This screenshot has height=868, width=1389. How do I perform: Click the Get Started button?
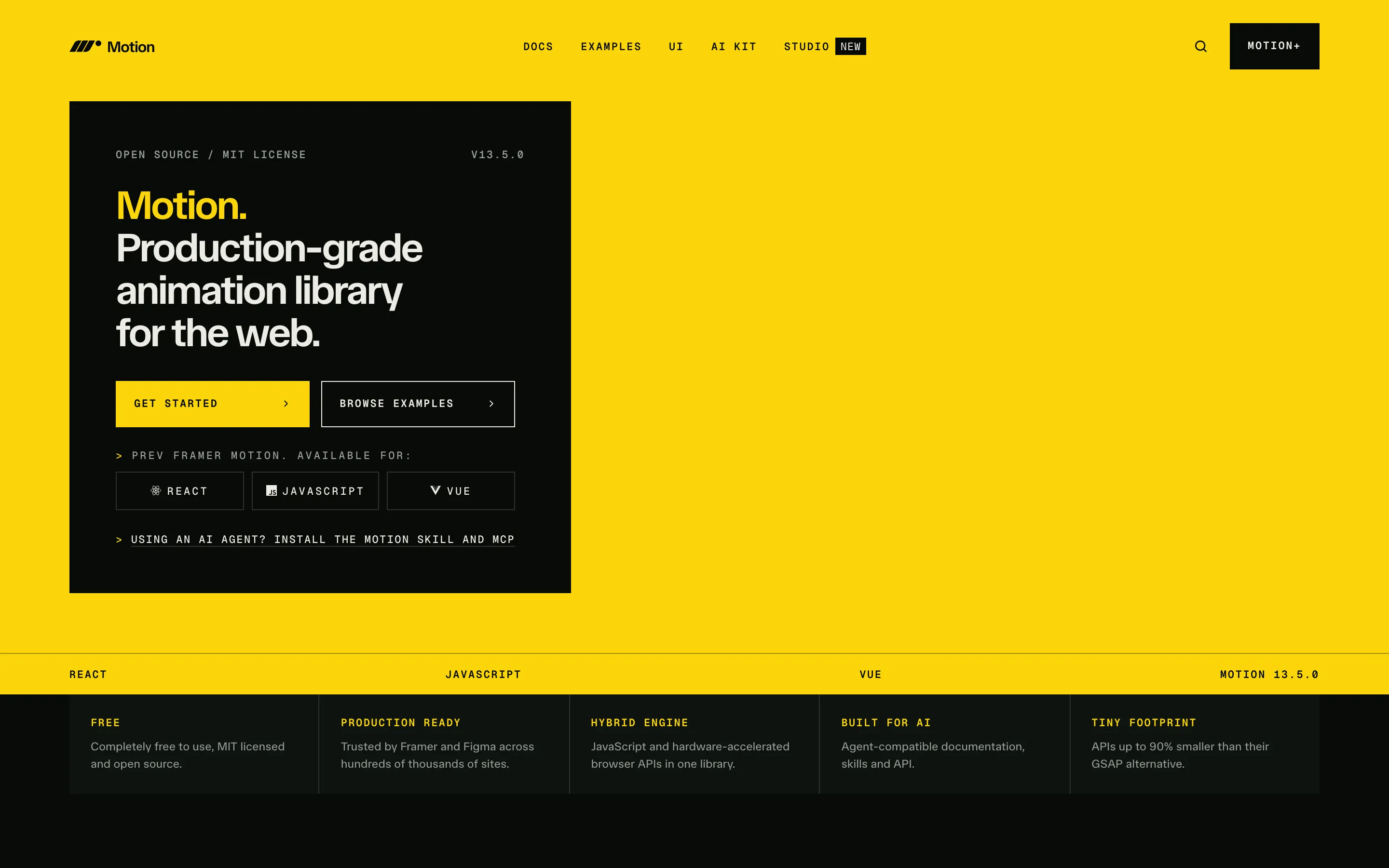212,404
